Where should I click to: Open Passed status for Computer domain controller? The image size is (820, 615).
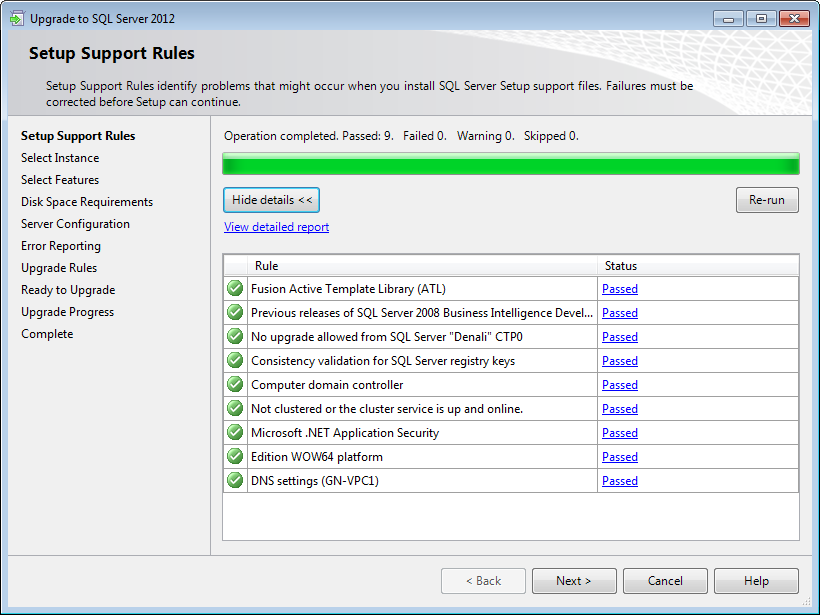point(620,385)
